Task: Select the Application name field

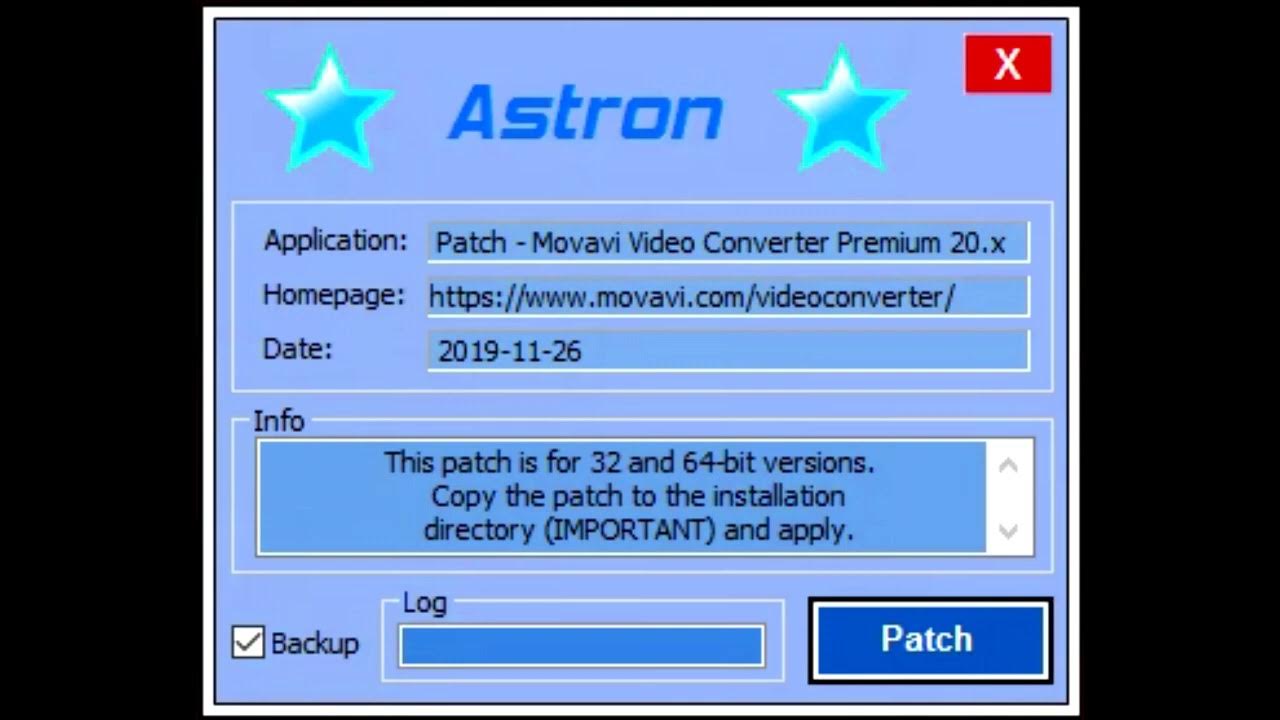Action: (728, 243)
